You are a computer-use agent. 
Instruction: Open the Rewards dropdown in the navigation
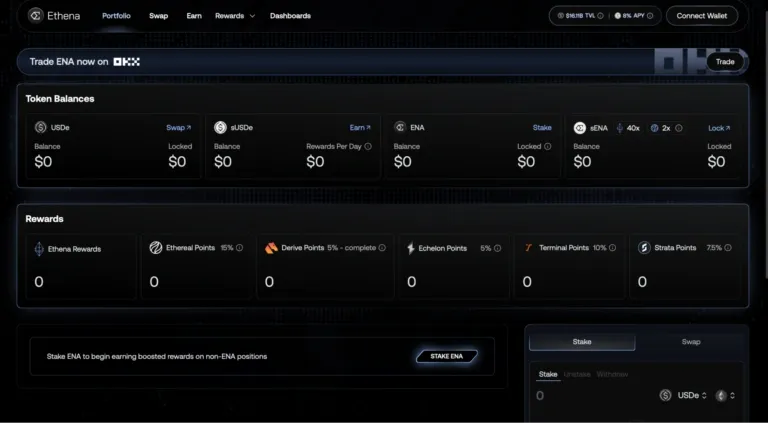(235, 16)
